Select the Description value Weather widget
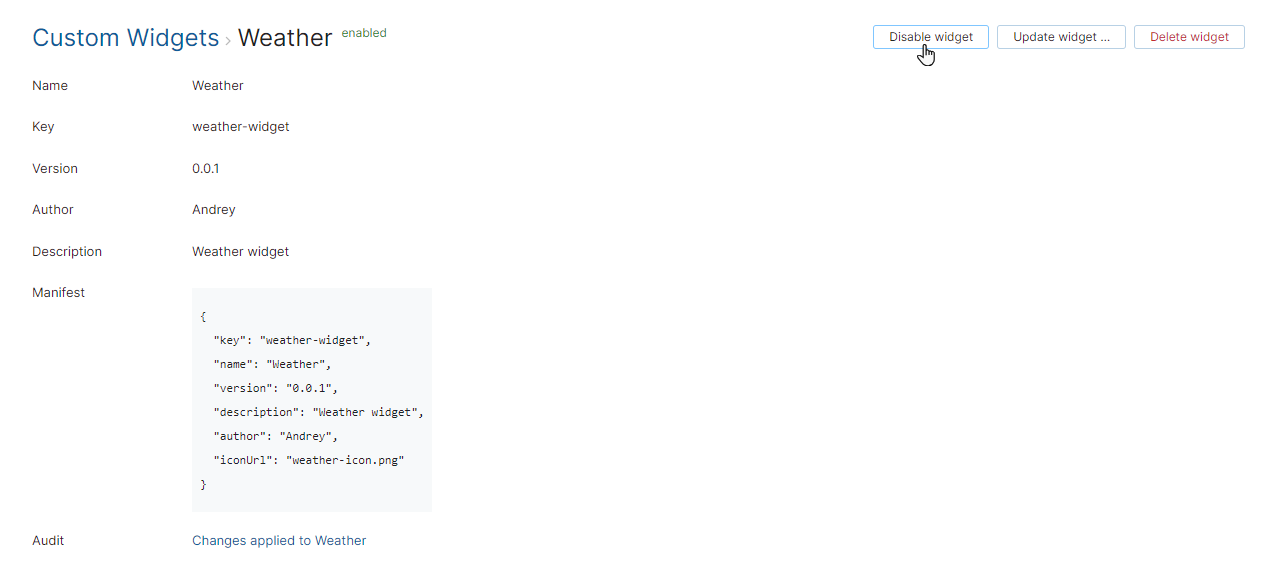1277x581 pixels. 240,251
